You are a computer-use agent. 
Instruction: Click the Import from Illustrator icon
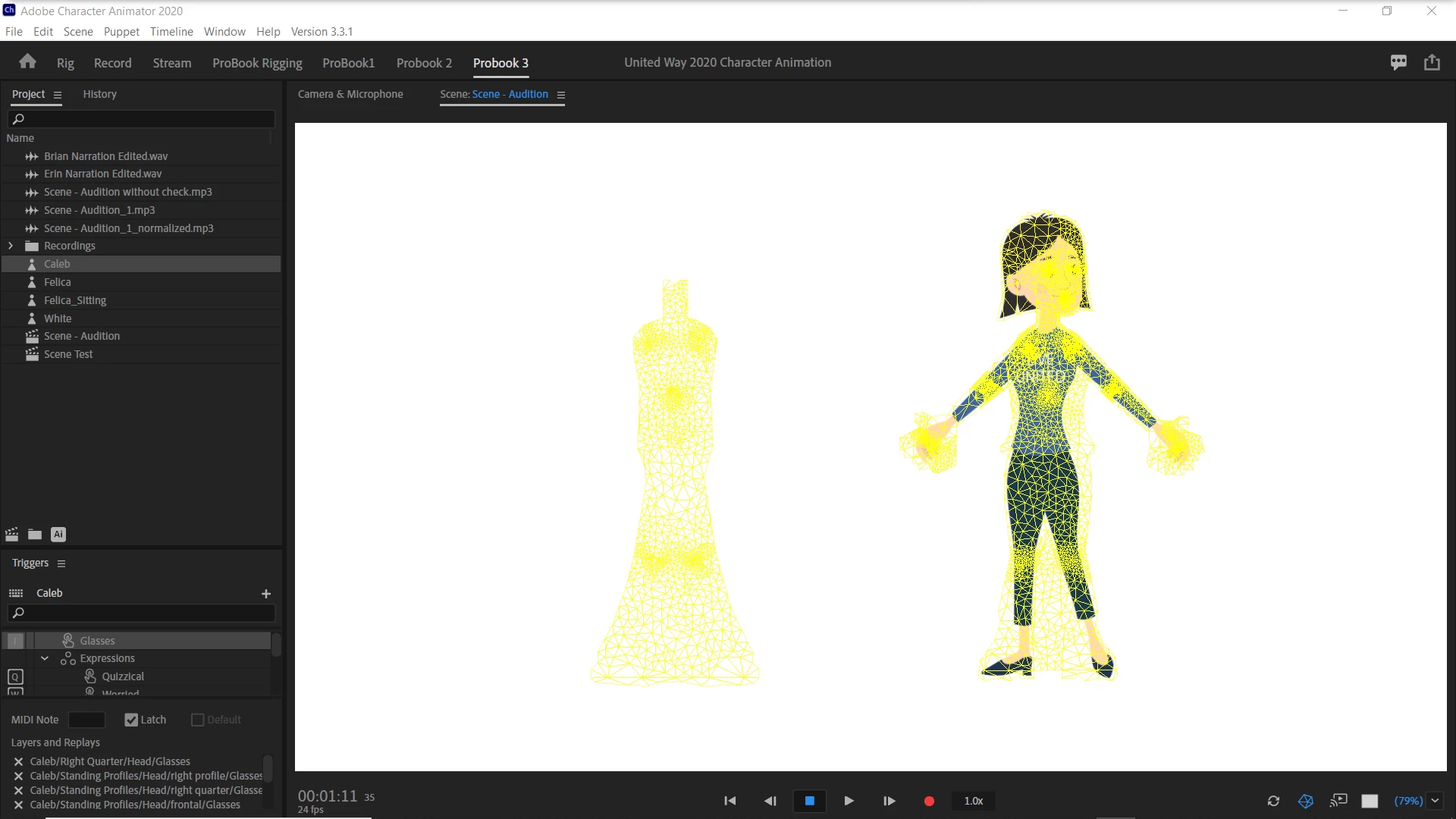58,535
